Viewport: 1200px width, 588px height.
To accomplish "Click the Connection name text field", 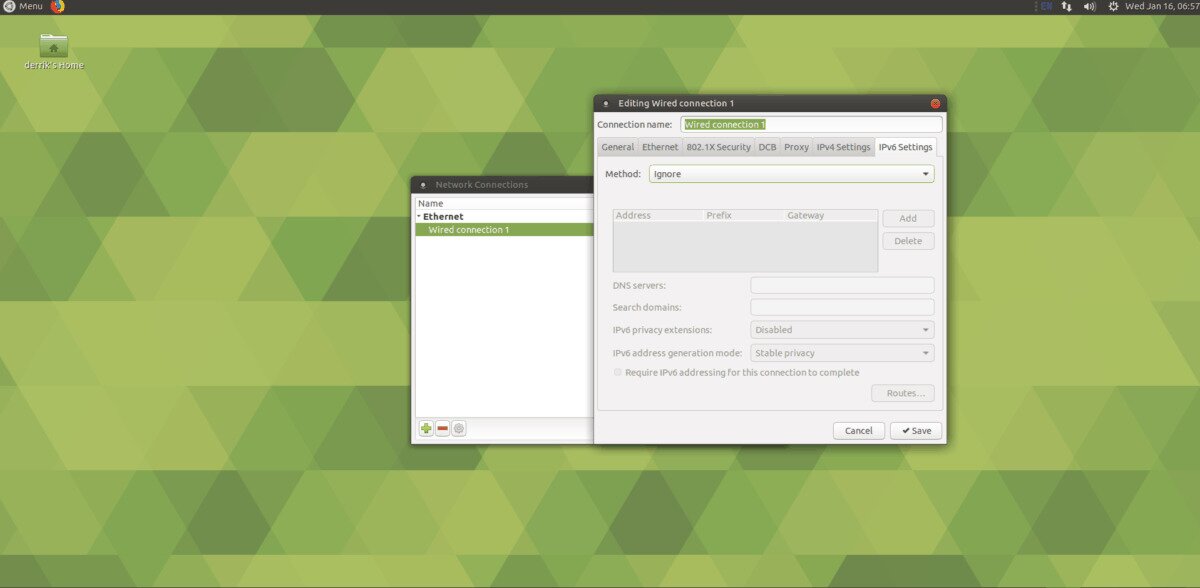I will pos(811,125).
